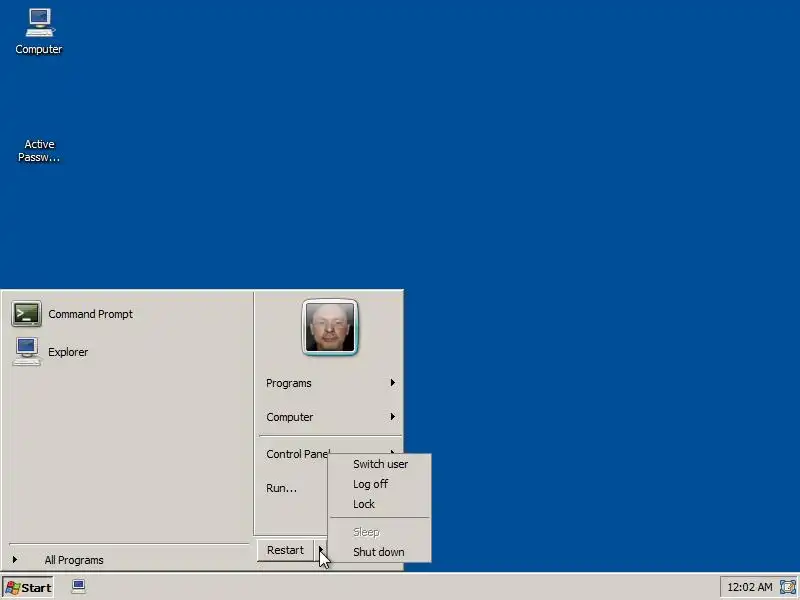The width and height of the screenshot is (800, 600).
Task: Click the system tray icon beside clock
Action: tap(788, 587)
